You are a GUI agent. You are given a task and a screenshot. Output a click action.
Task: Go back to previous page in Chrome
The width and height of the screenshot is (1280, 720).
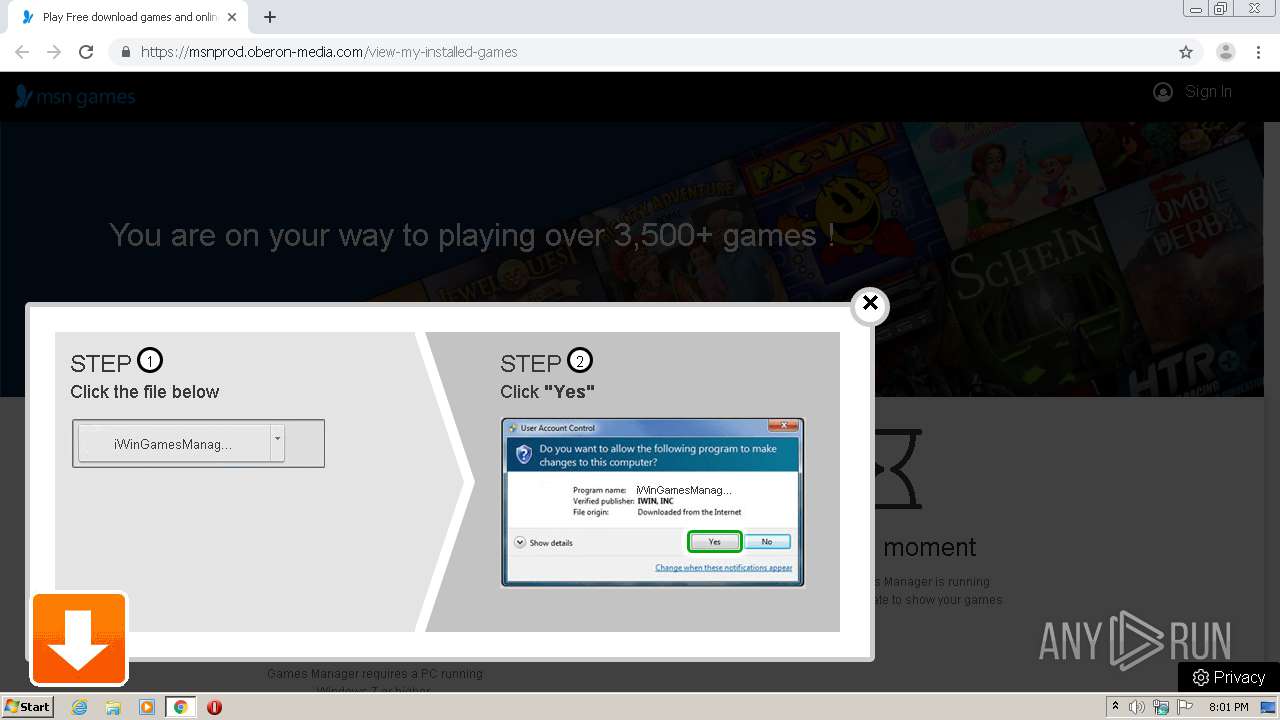22,52
